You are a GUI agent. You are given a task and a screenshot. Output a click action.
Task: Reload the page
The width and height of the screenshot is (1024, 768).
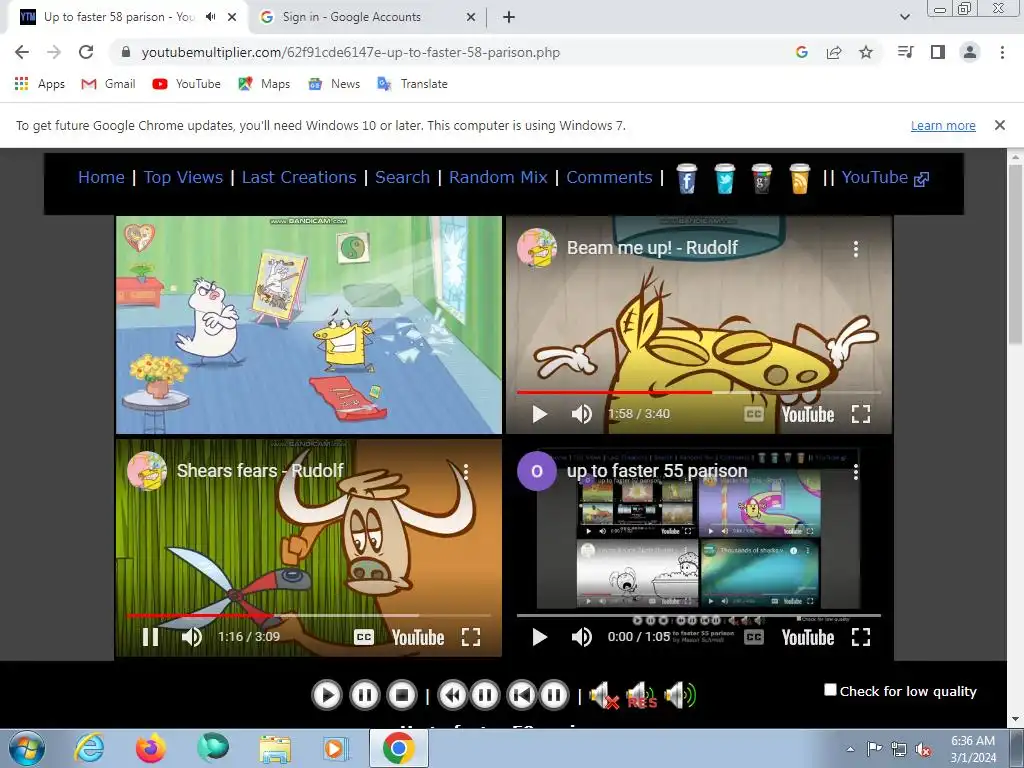tap(86, 52)
